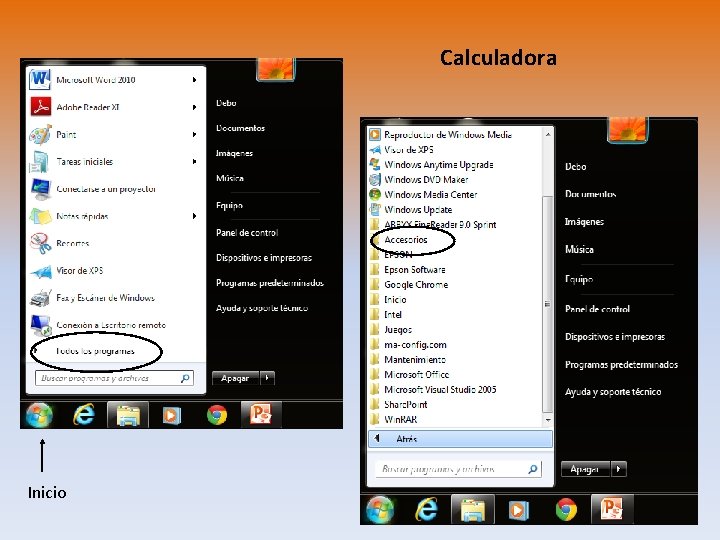The image size is (720, 540).
Task: Open Dispositivos e impresoras in Calculadora screenshot
Action: point(615,337)
